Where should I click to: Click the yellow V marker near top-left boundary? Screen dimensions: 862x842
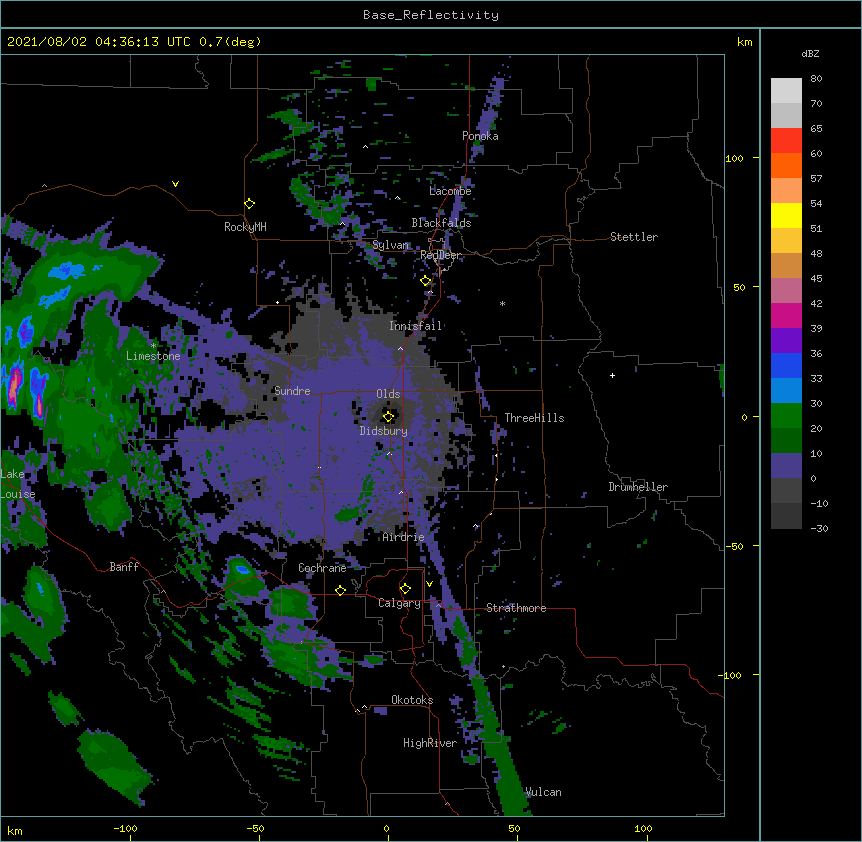pyautogui.click(x=175, y=184)
